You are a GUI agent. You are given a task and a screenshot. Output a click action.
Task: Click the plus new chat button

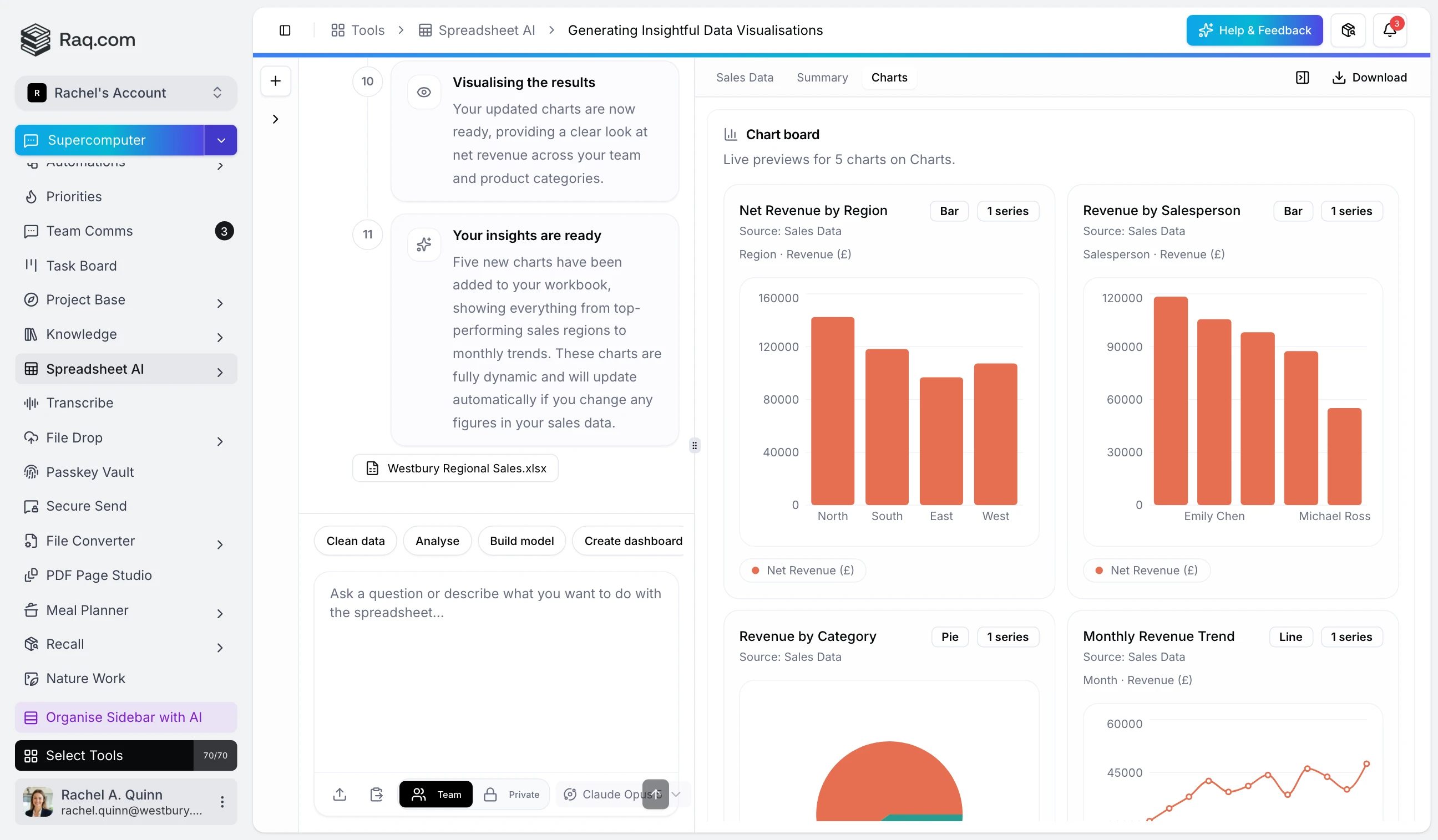click(x=276, y=81)
